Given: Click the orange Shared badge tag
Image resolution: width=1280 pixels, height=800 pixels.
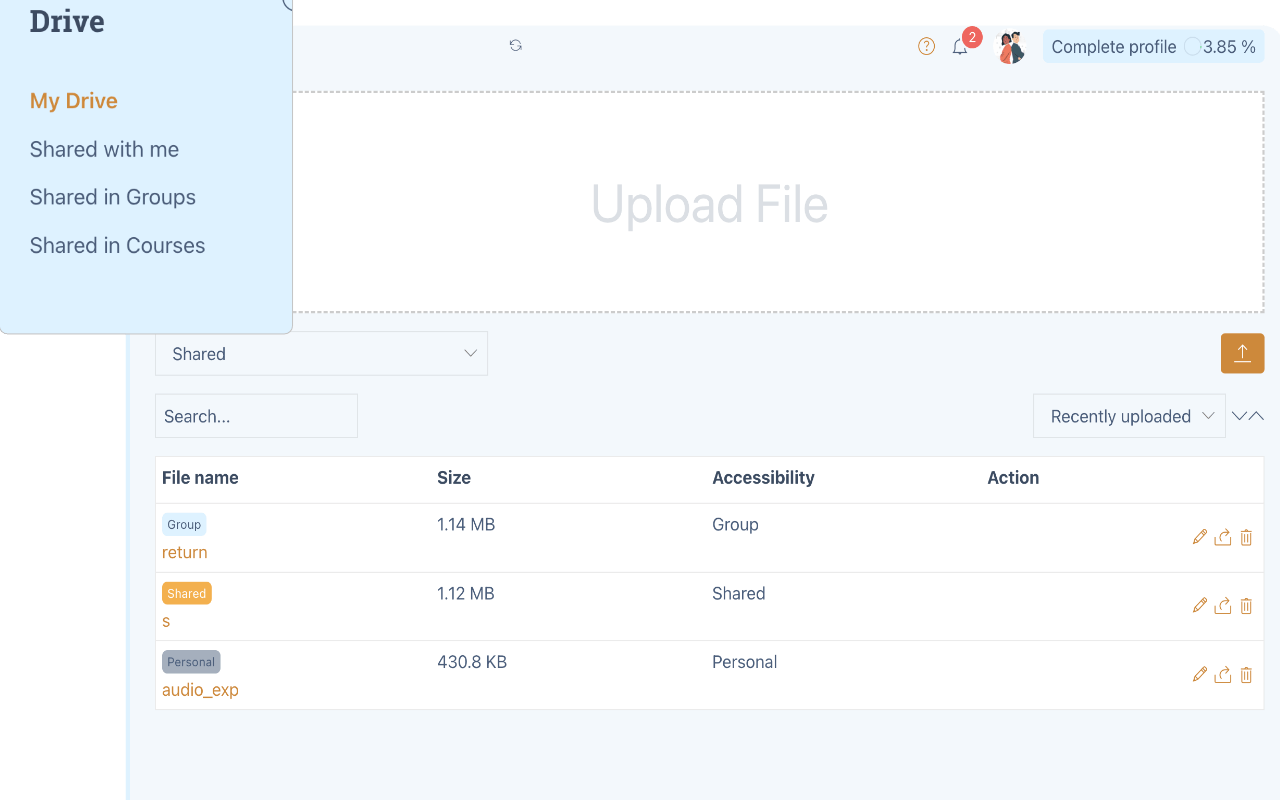Looking at the screenshot, I should coord(186,593).
